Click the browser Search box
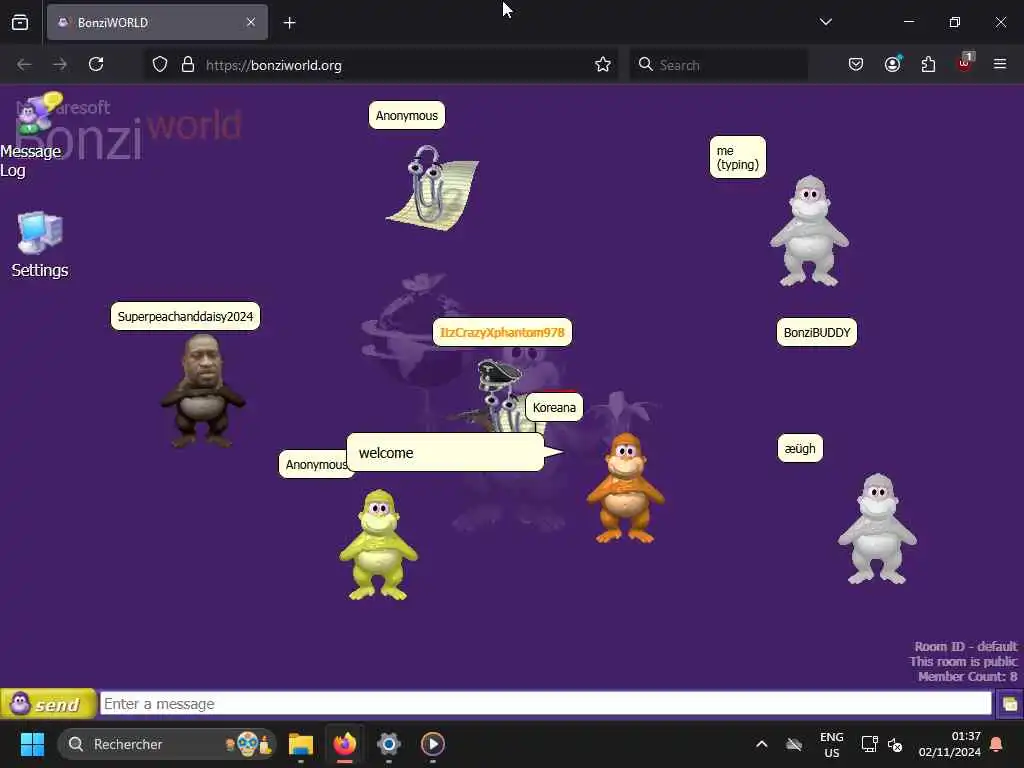 (718, 65)
